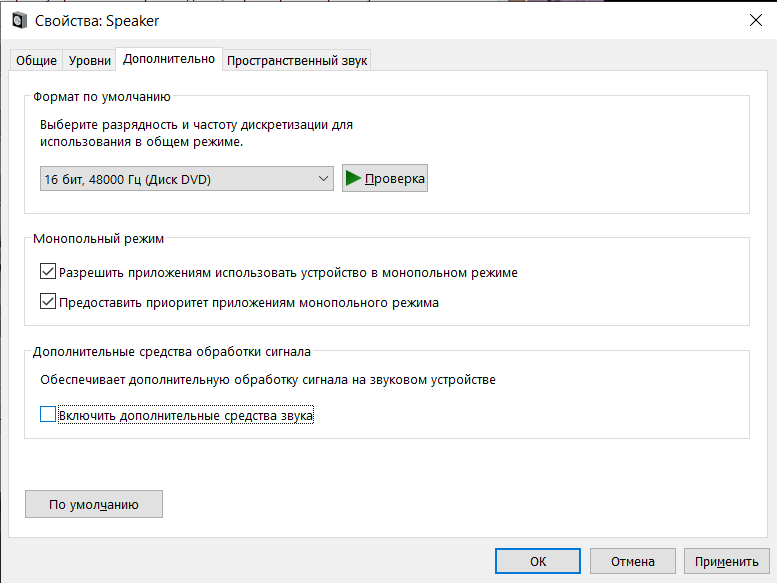Click the Выберите разрядность и частоту text
Image resolution: width=777 pixels, height=583 pixels.
196,133
